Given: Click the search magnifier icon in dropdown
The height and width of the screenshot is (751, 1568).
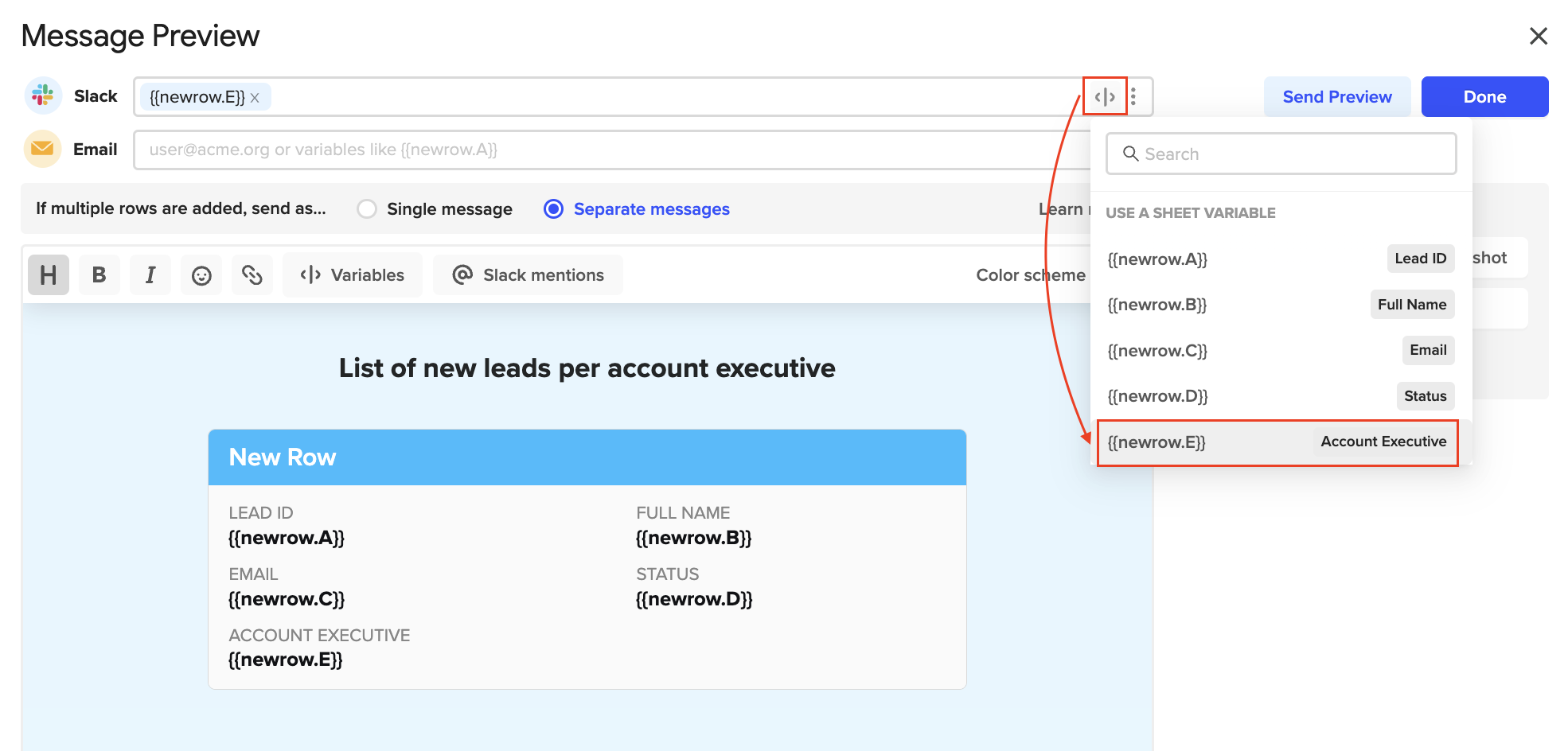Looking at the screenshot, I should click(x=1130, y=154).
